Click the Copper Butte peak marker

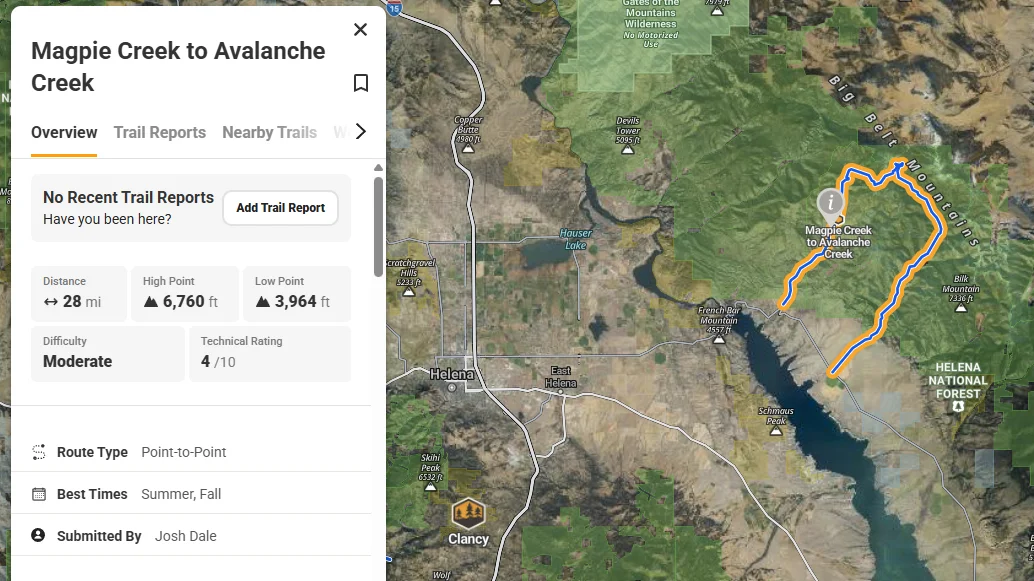pyautogui.click(x=468, y=148)
